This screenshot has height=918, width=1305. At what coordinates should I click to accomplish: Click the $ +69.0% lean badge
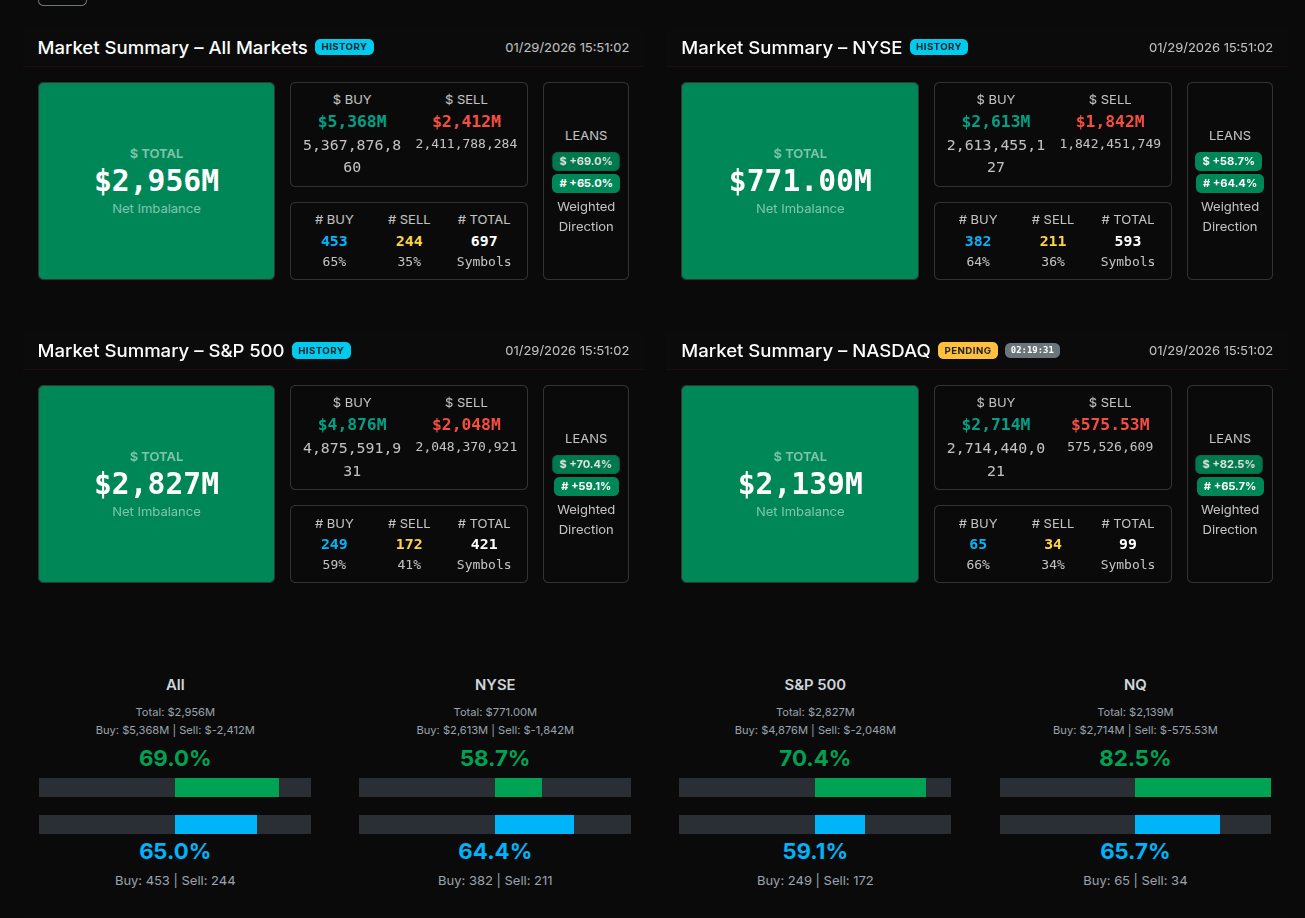[586, 161]
